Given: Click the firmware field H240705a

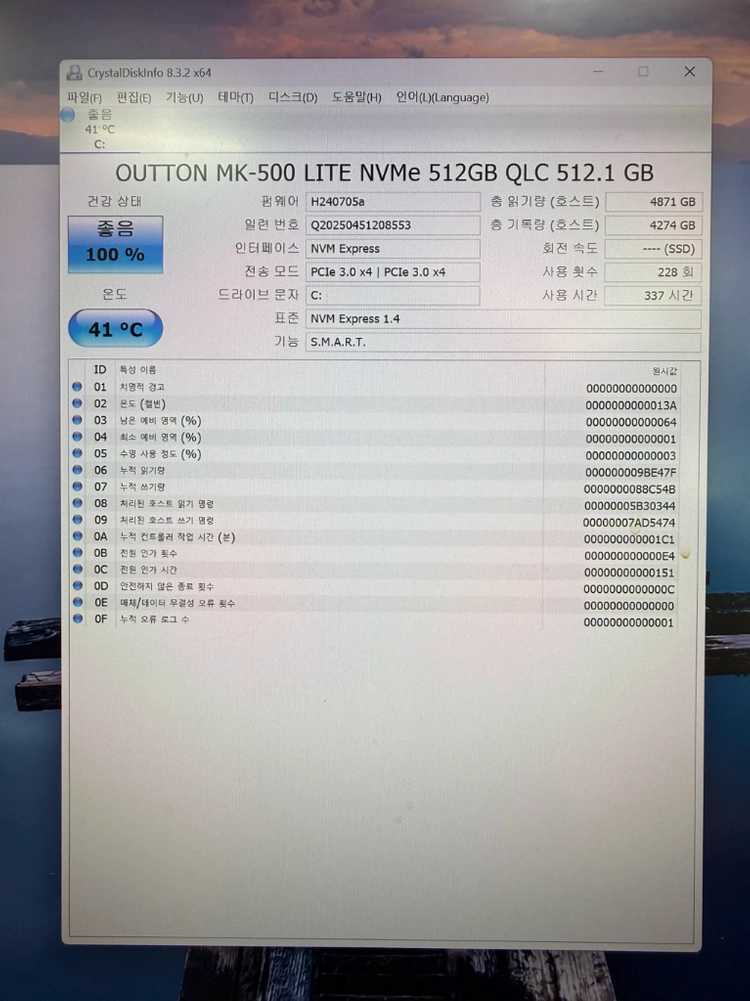Looking at the screenshot, I should pos(393,202).
